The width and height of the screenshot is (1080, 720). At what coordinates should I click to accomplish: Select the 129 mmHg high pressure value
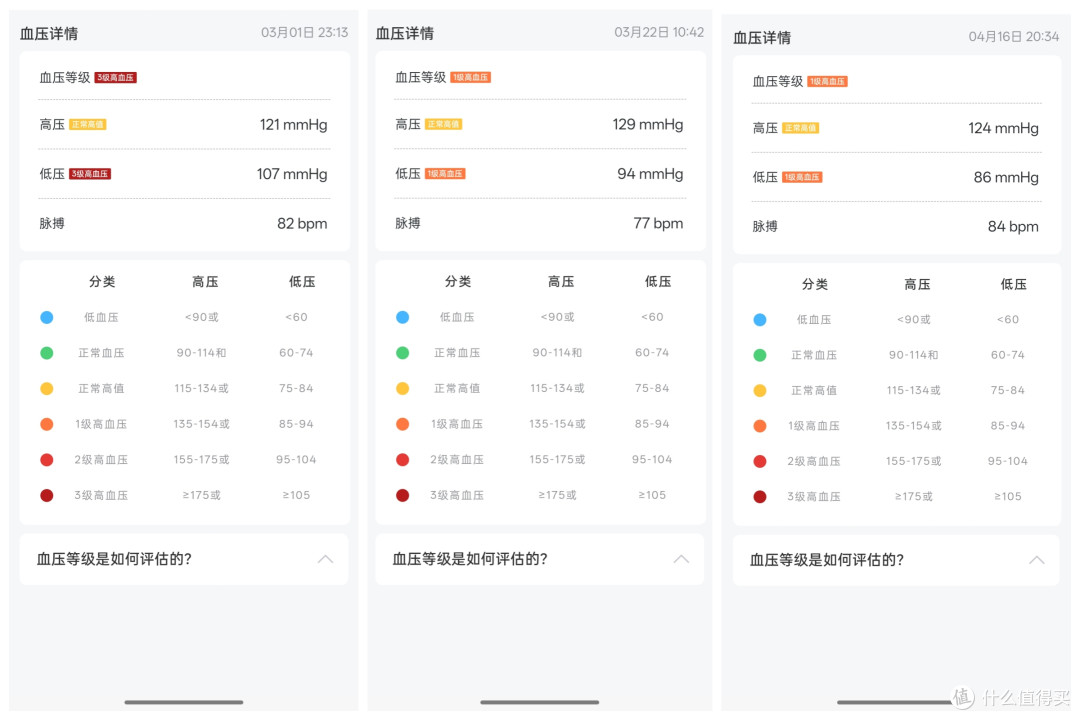pyautogui.click(x=648, y=125)
